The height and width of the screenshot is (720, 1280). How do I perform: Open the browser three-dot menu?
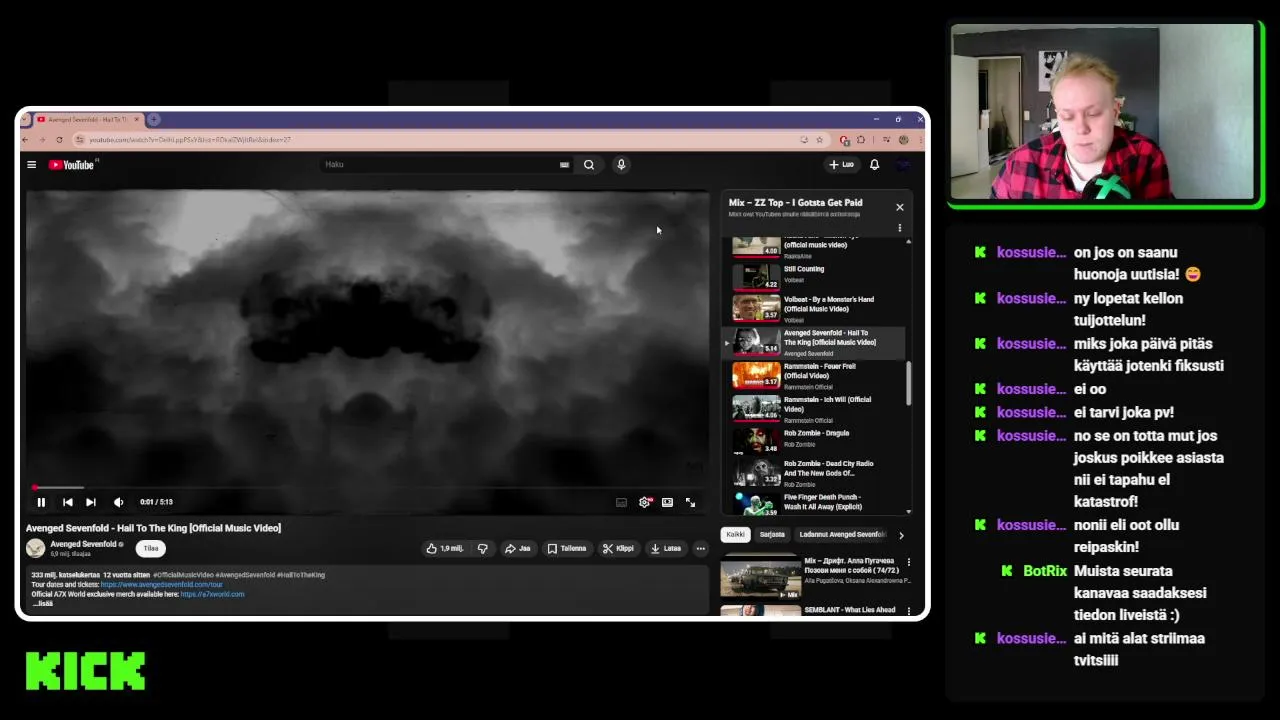pos(919,140)
